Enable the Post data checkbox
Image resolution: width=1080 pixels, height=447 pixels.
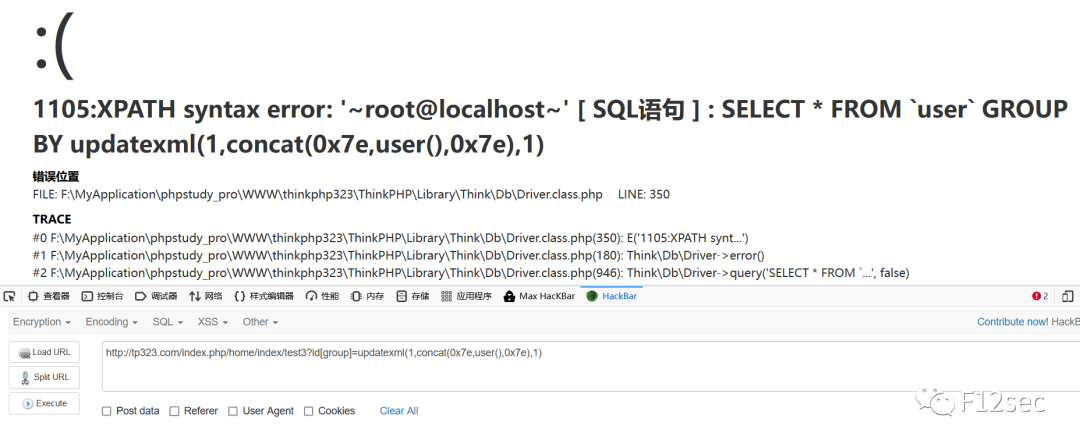[106, 411]
